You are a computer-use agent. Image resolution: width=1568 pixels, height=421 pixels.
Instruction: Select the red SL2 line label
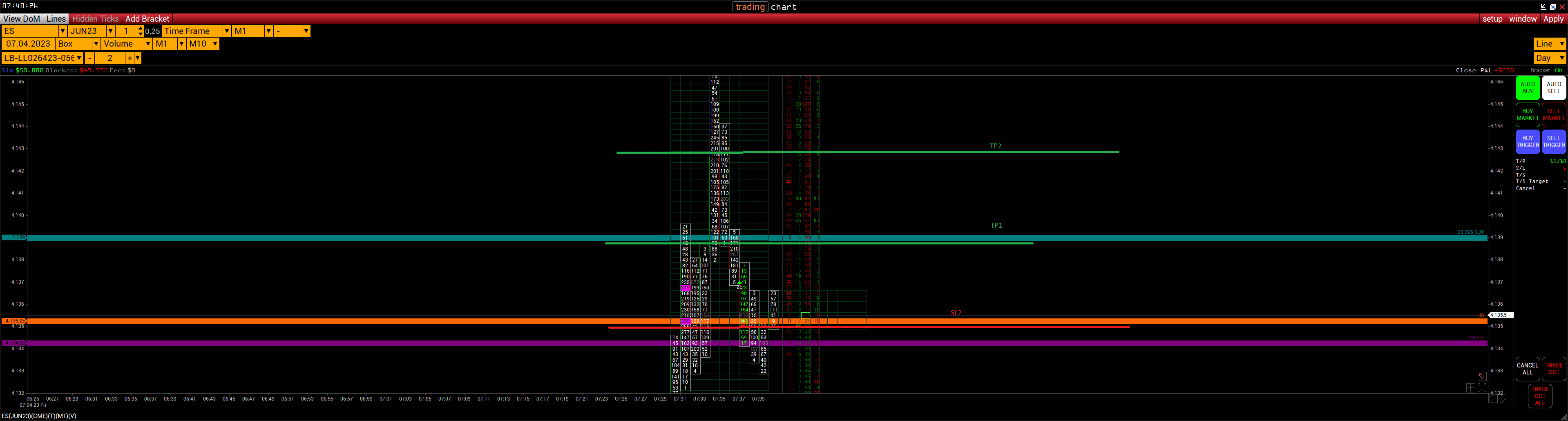pyautogui.click(x=956, y=313)
